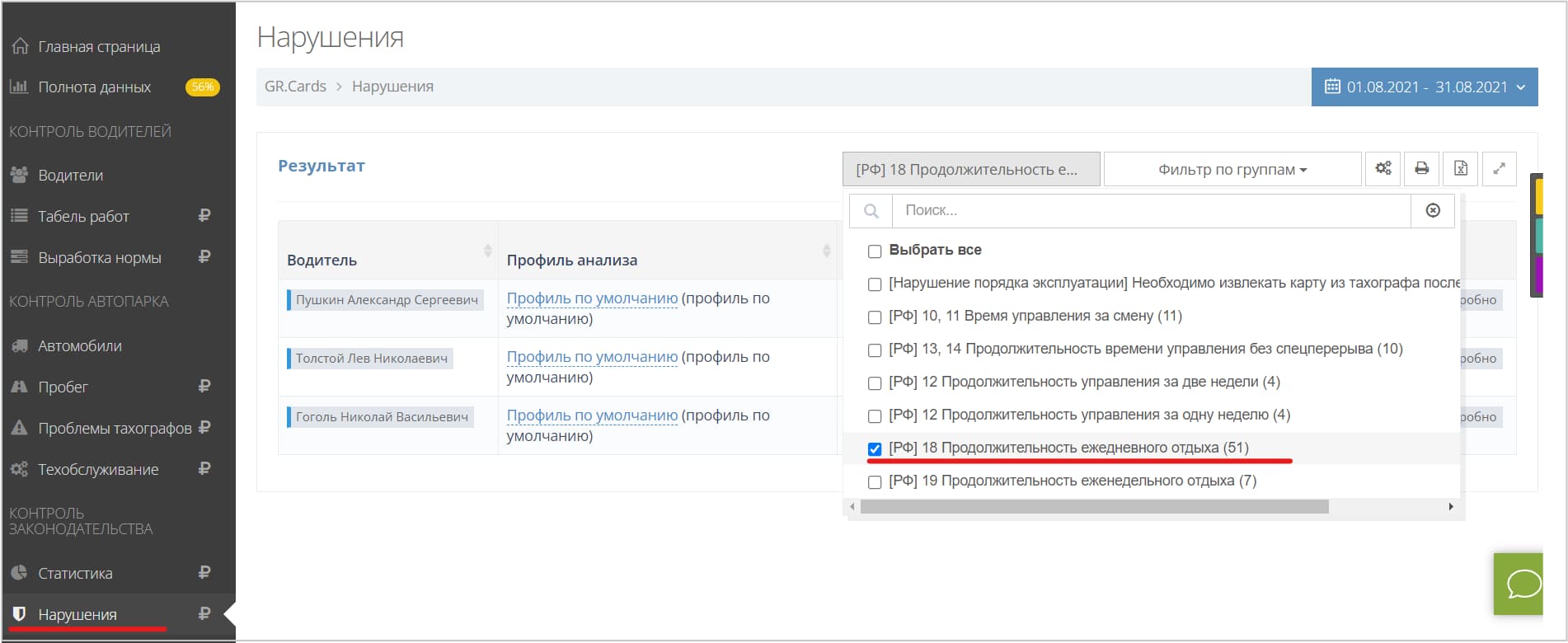The height and width of the screenshot is (643, 1568).
Task: Uncheck [РФ] 18 Продолжительность ежедневного отдыха
Action: tap(875, 448)
